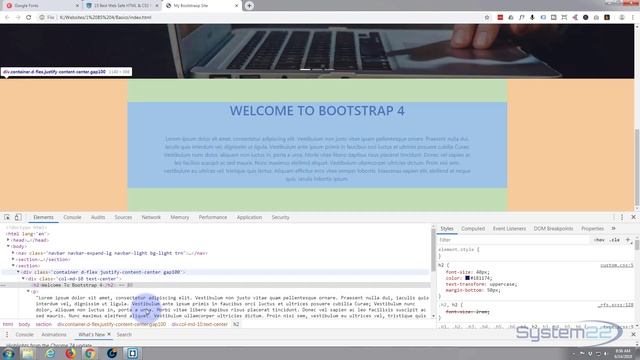Open Firefox from the taskbar
640x360 pixels.
[70, 353]
